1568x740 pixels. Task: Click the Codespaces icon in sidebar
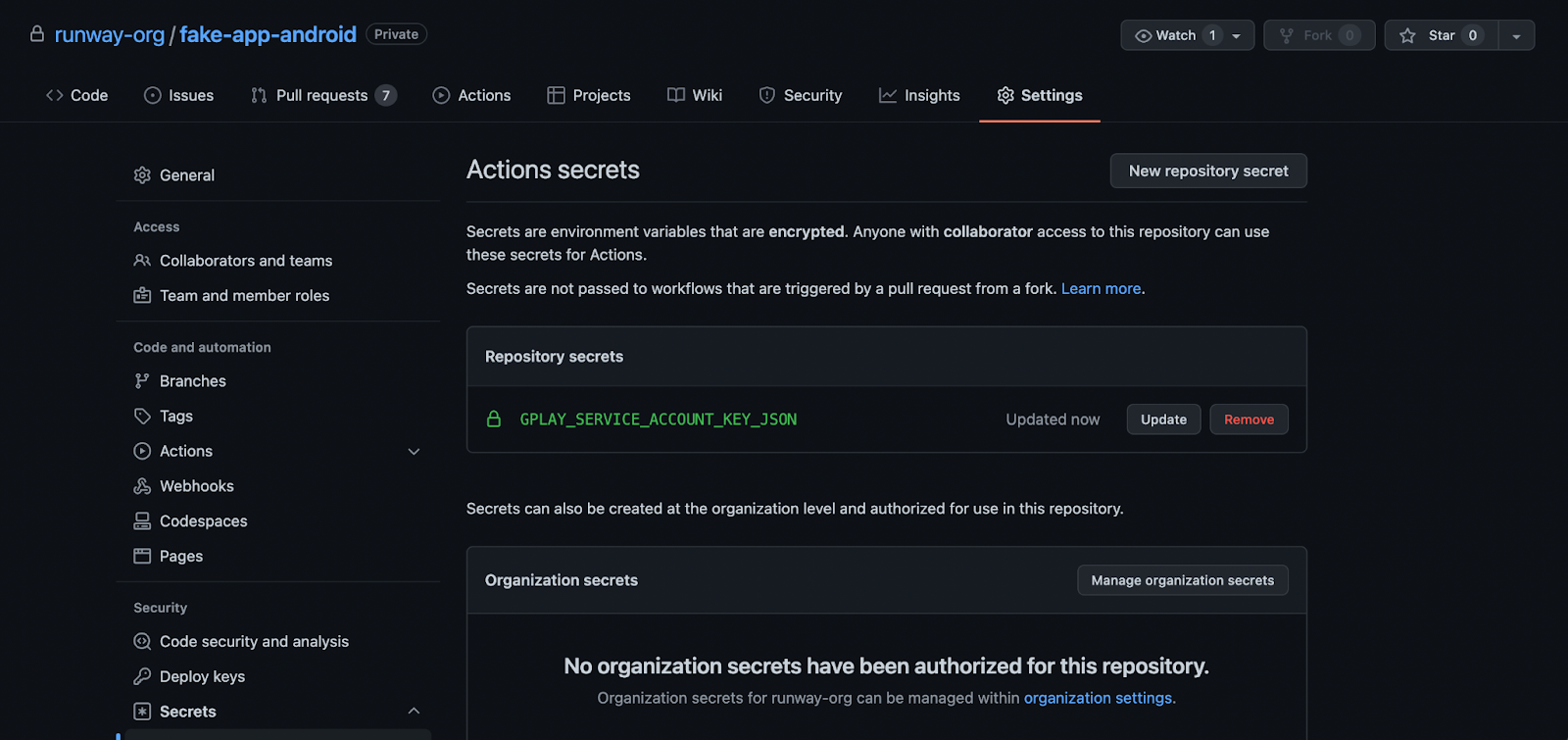coord(142,521)
